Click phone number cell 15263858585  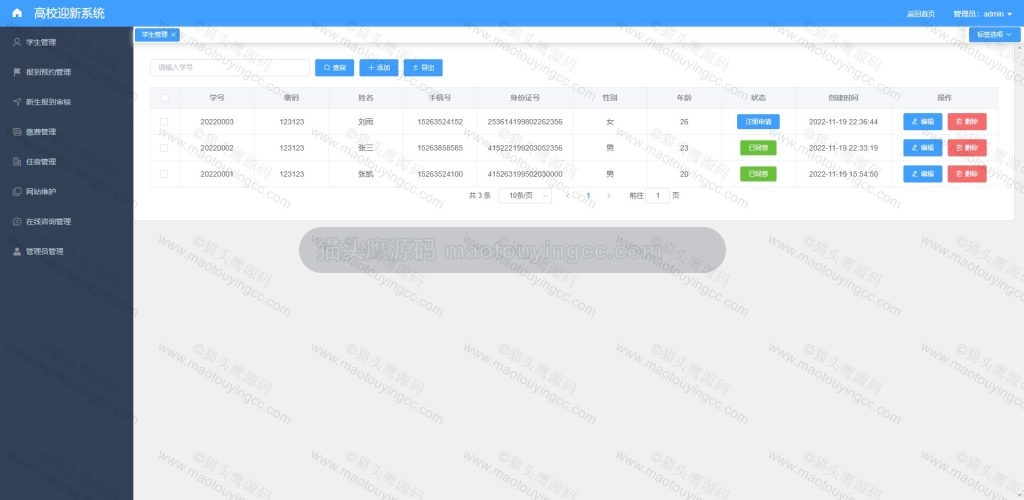pyautogui.click(x=440, y=148)
